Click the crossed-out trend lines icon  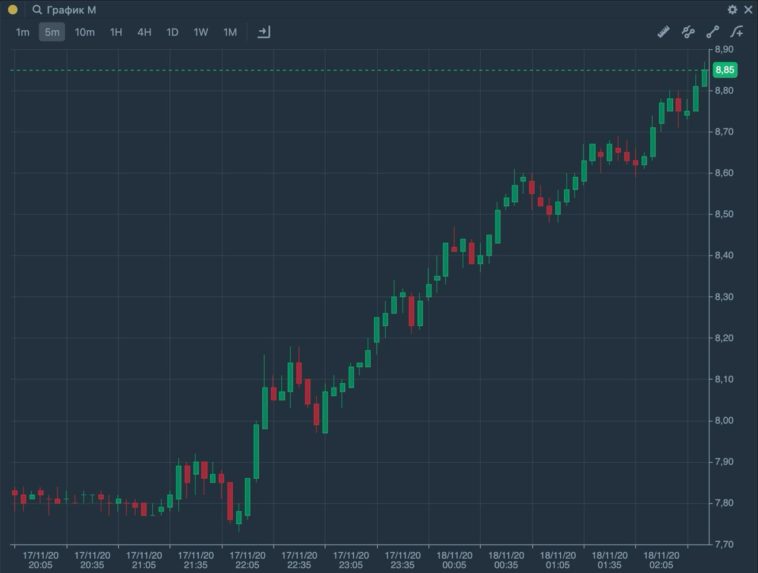(688, 32)
